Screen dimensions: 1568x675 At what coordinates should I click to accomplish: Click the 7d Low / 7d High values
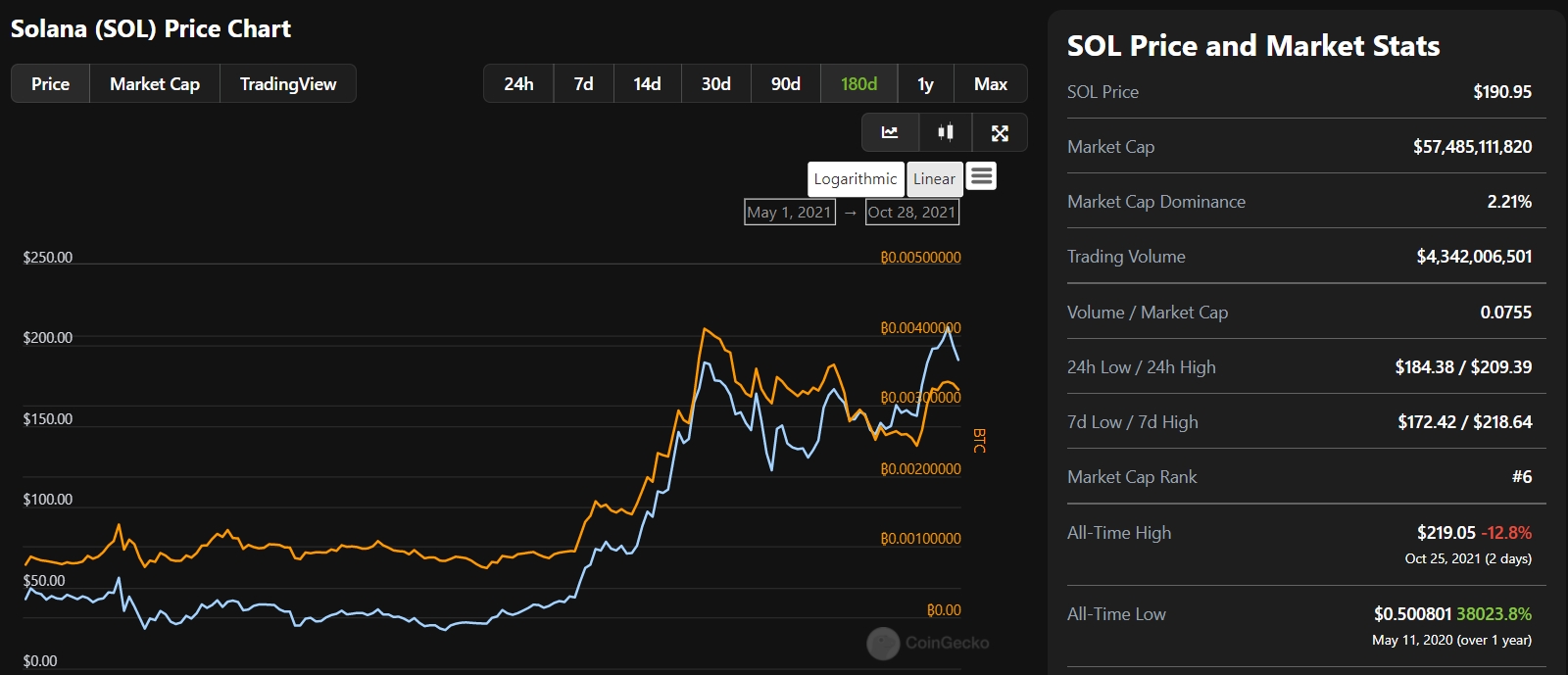tap(1464, 422)
